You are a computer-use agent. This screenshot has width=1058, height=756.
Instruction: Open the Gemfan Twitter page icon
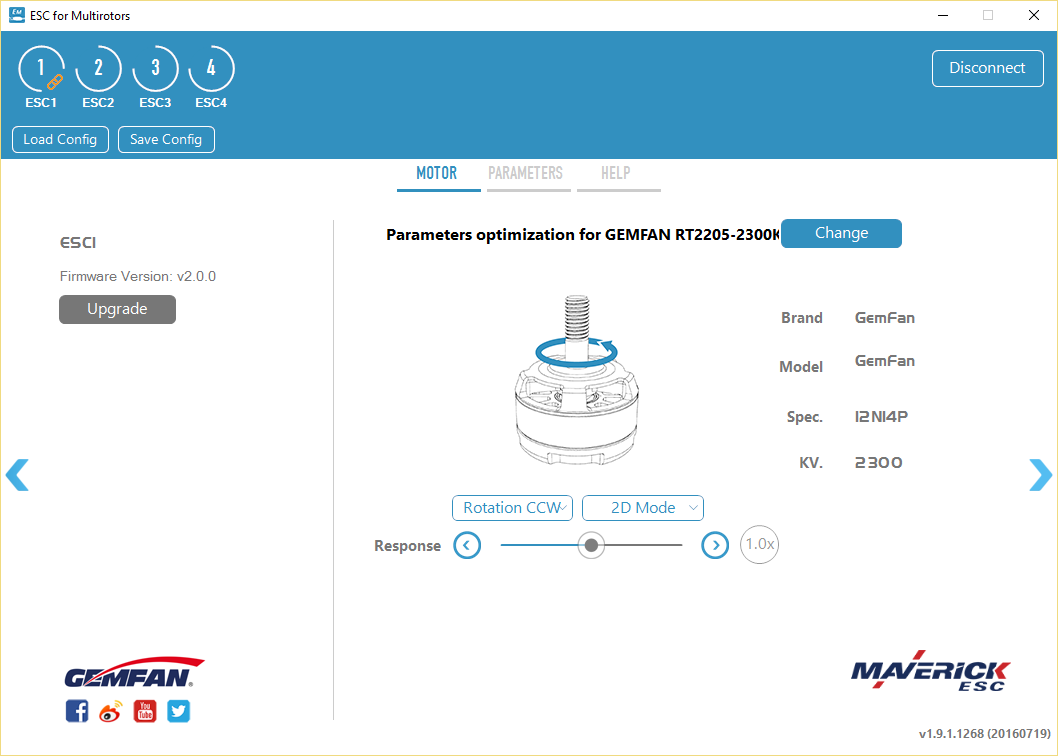[179, 711]
